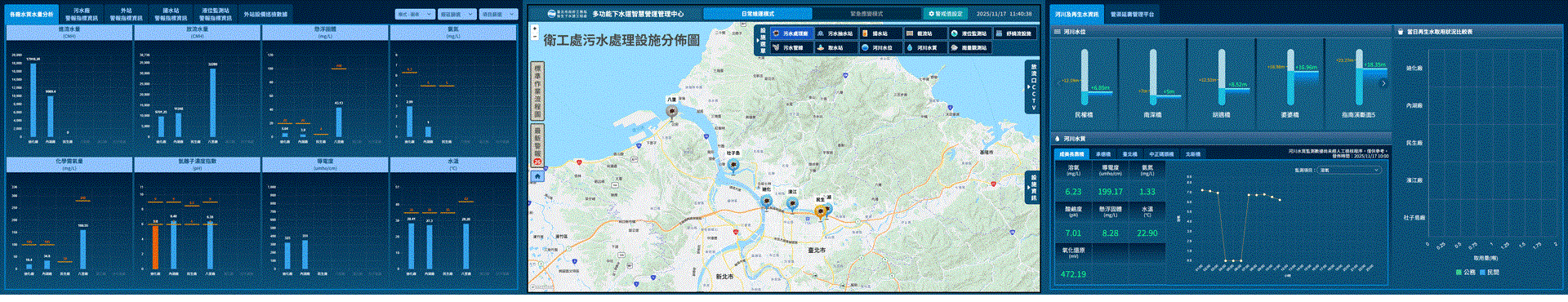Image resolution: width=1568 pixels, height=302 pixels.
Task: Open 監測項目 溶氧 dropdown
Action: [1349, 170]
